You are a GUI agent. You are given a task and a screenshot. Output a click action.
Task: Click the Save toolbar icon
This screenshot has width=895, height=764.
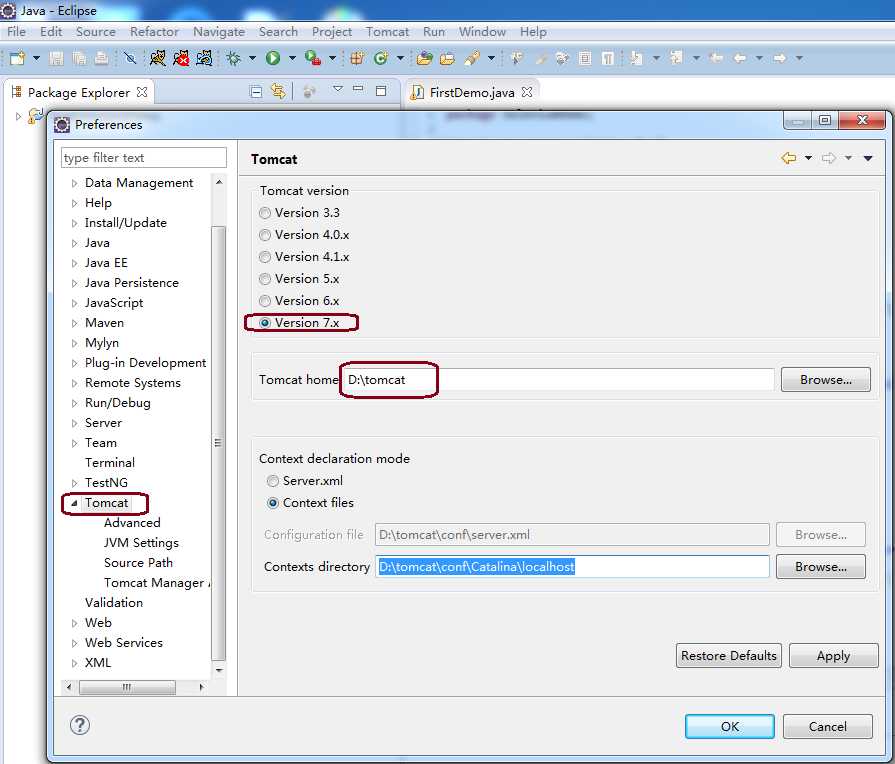coord(56,58)
